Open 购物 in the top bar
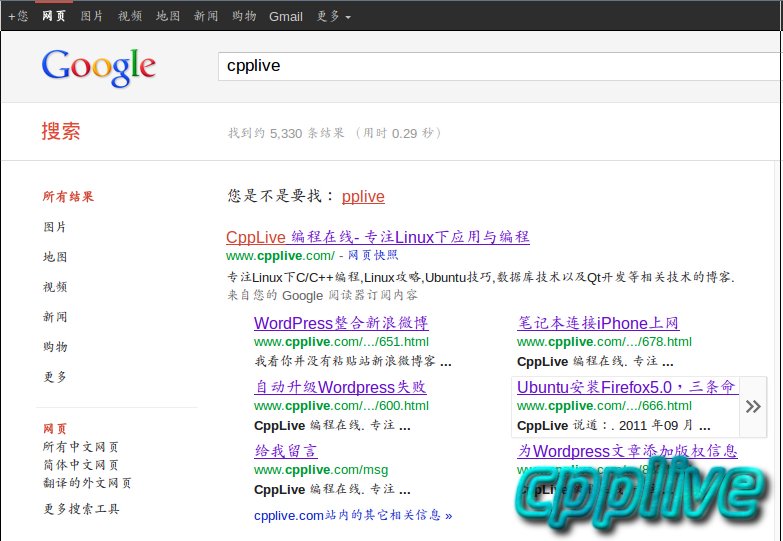 tap(244, 16)
